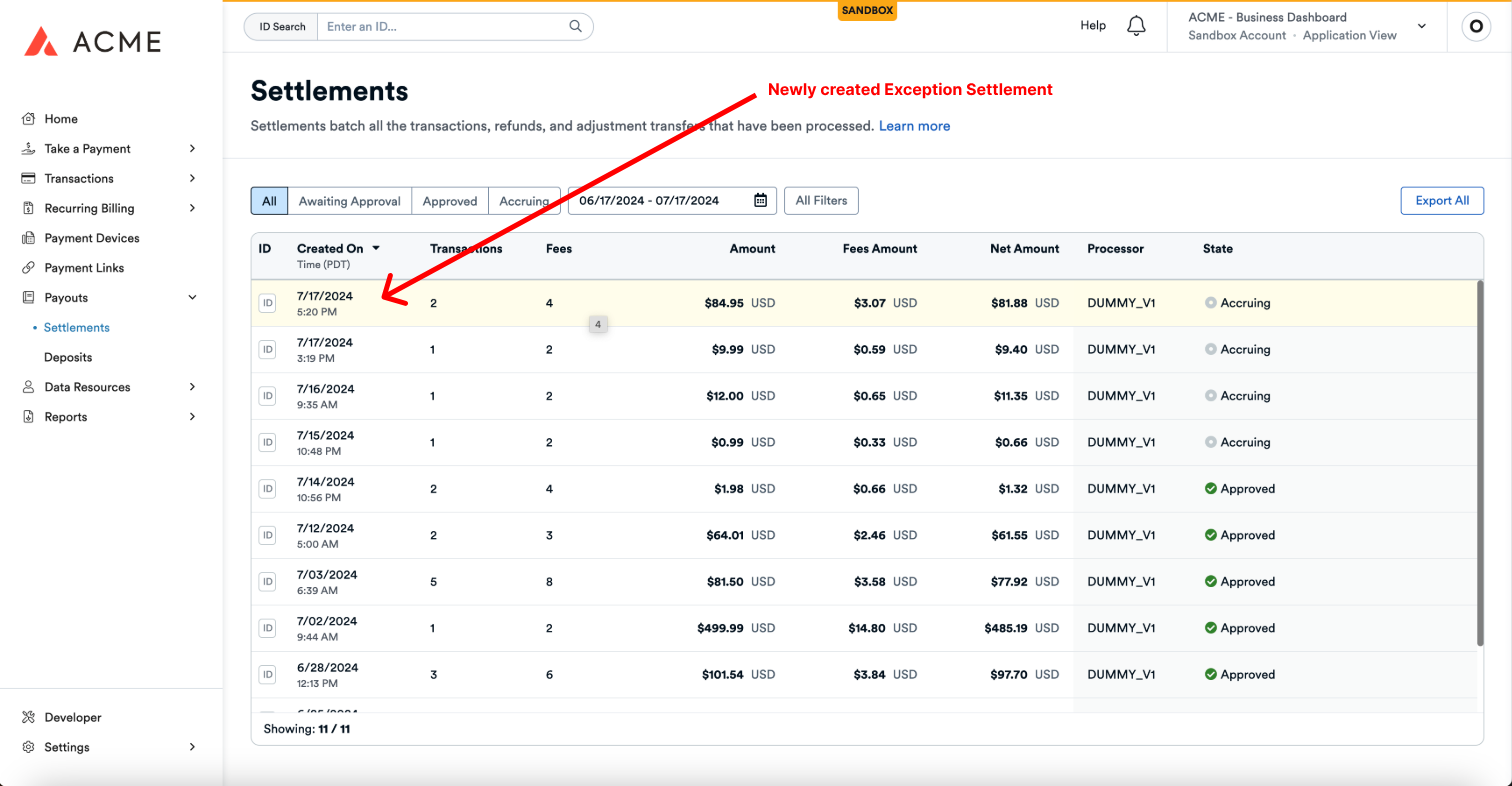1512x786 pixels.
Task: Copy ID of the $0.99 settlement
Action: pyautogui.click(x=267, y=442)
